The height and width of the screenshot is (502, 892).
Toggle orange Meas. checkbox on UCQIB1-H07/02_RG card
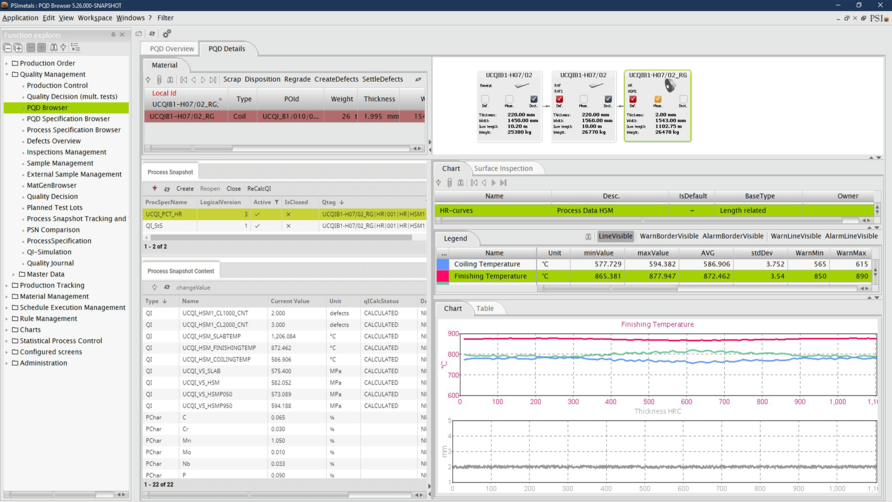tap(658, 99)
